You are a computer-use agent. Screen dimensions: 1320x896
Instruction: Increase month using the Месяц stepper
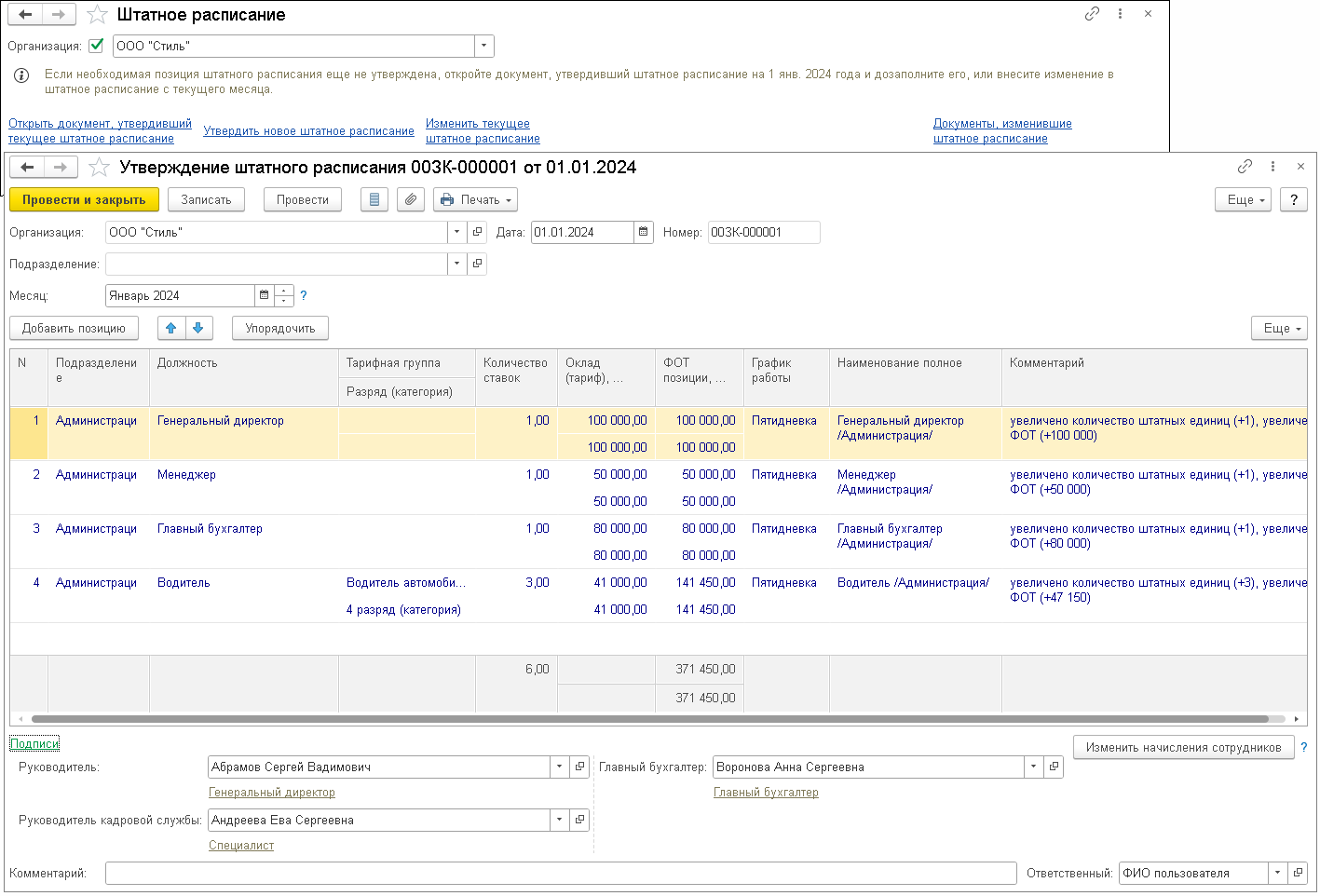285,291
